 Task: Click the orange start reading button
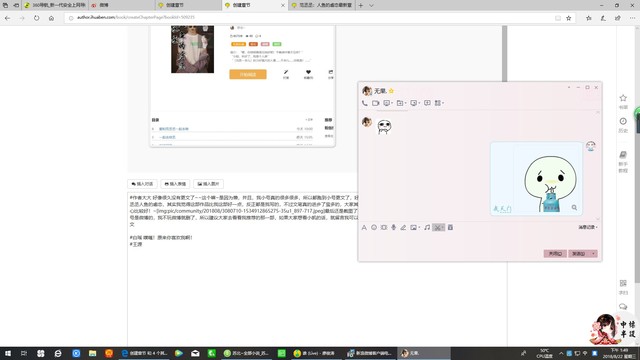point(248,74)
